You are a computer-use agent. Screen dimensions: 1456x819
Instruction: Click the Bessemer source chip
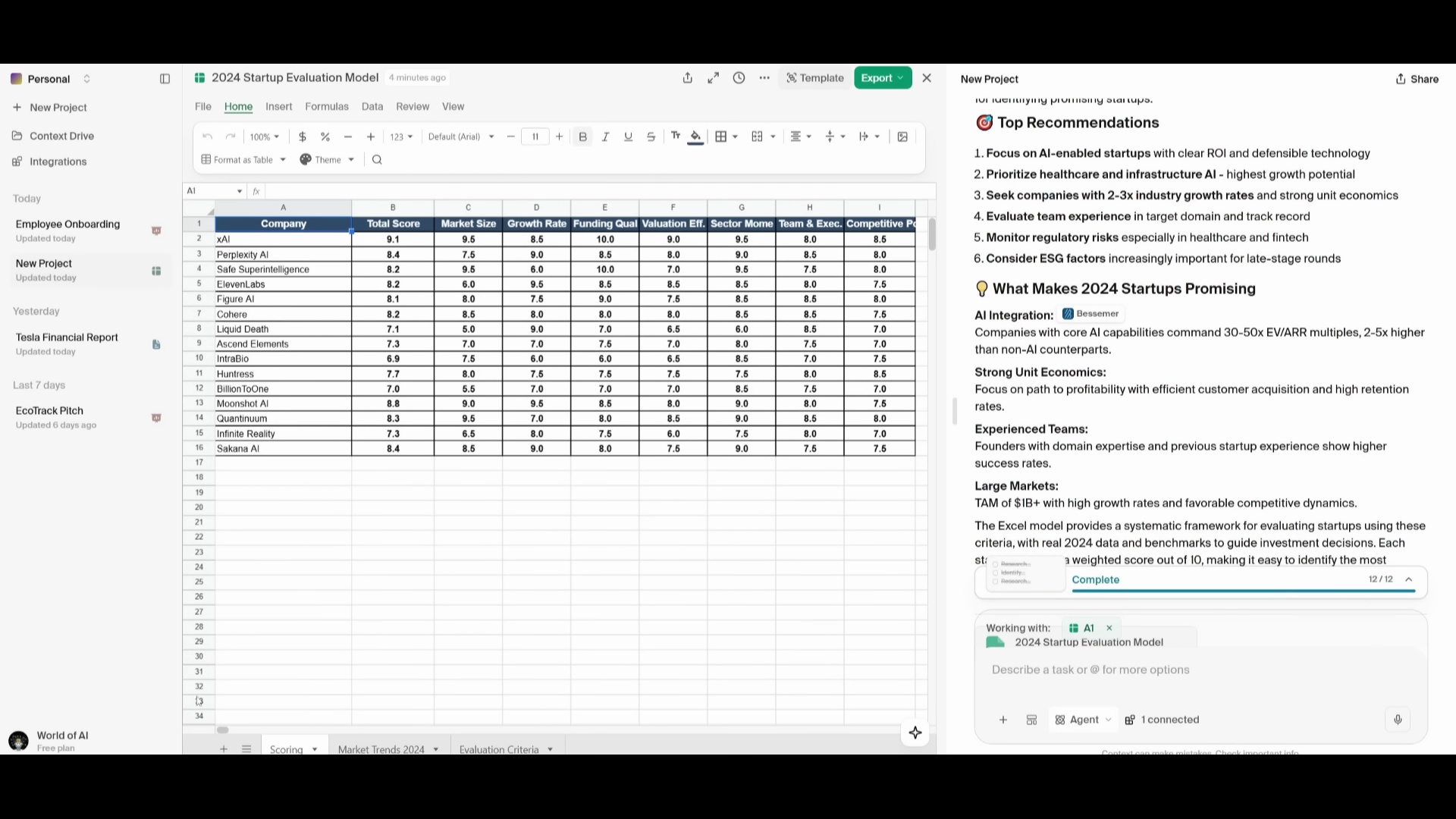pos(1091,314)
